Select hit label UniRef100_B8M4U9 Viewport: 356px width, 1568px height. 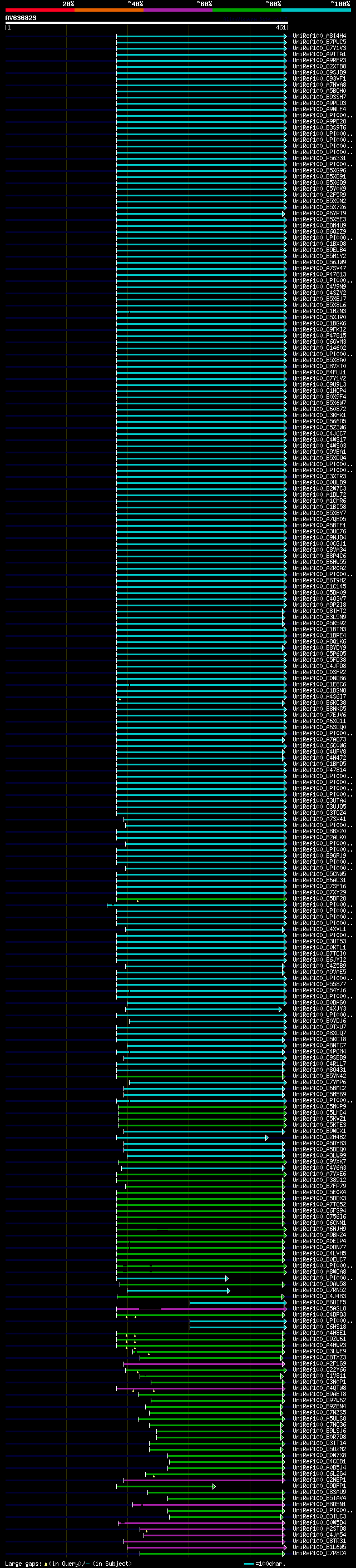319,225
